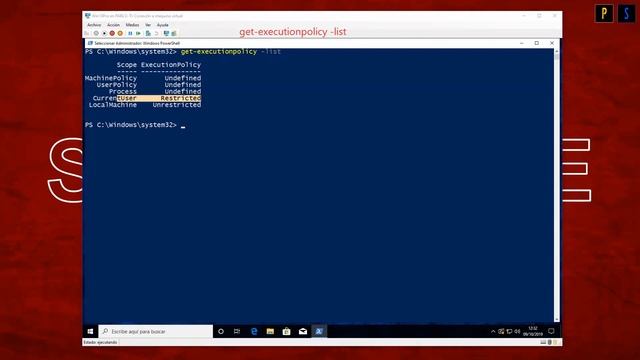Minimize the PowerShell window

click(x=522, y=43)
